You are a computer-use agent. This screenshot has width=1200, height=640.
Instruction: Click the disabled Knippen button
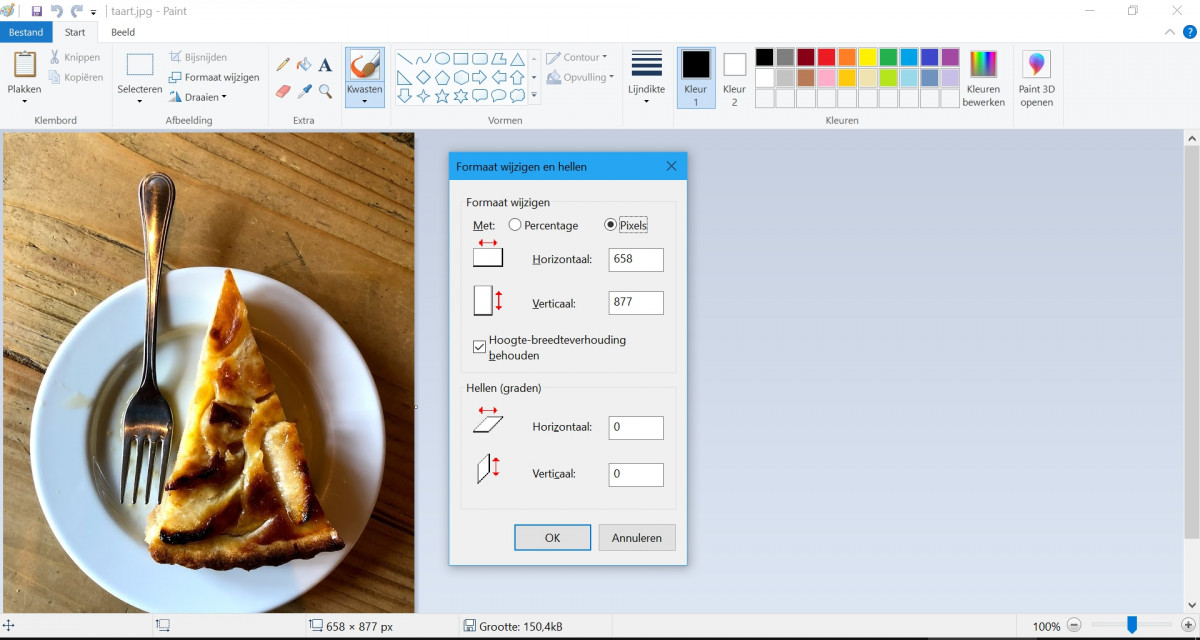[x=76, y=57]
